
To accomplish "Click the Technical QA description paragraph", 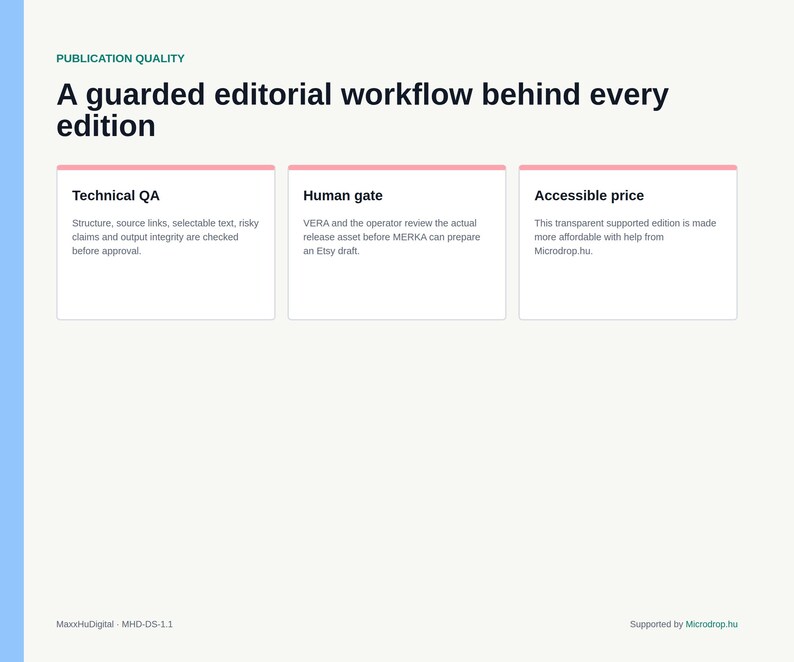I will [165, 237].
